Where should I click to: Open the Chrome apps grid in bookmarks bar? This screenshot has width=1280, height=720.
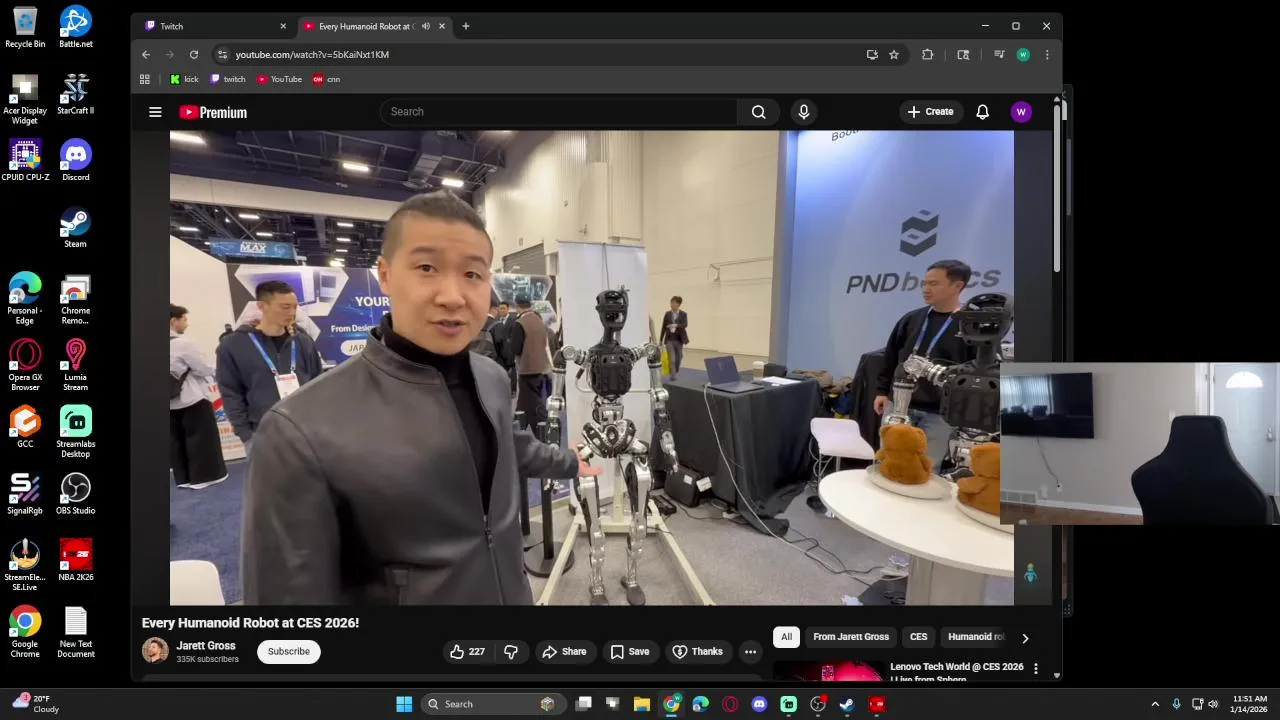pyautogui.click(x=145, y=79)
